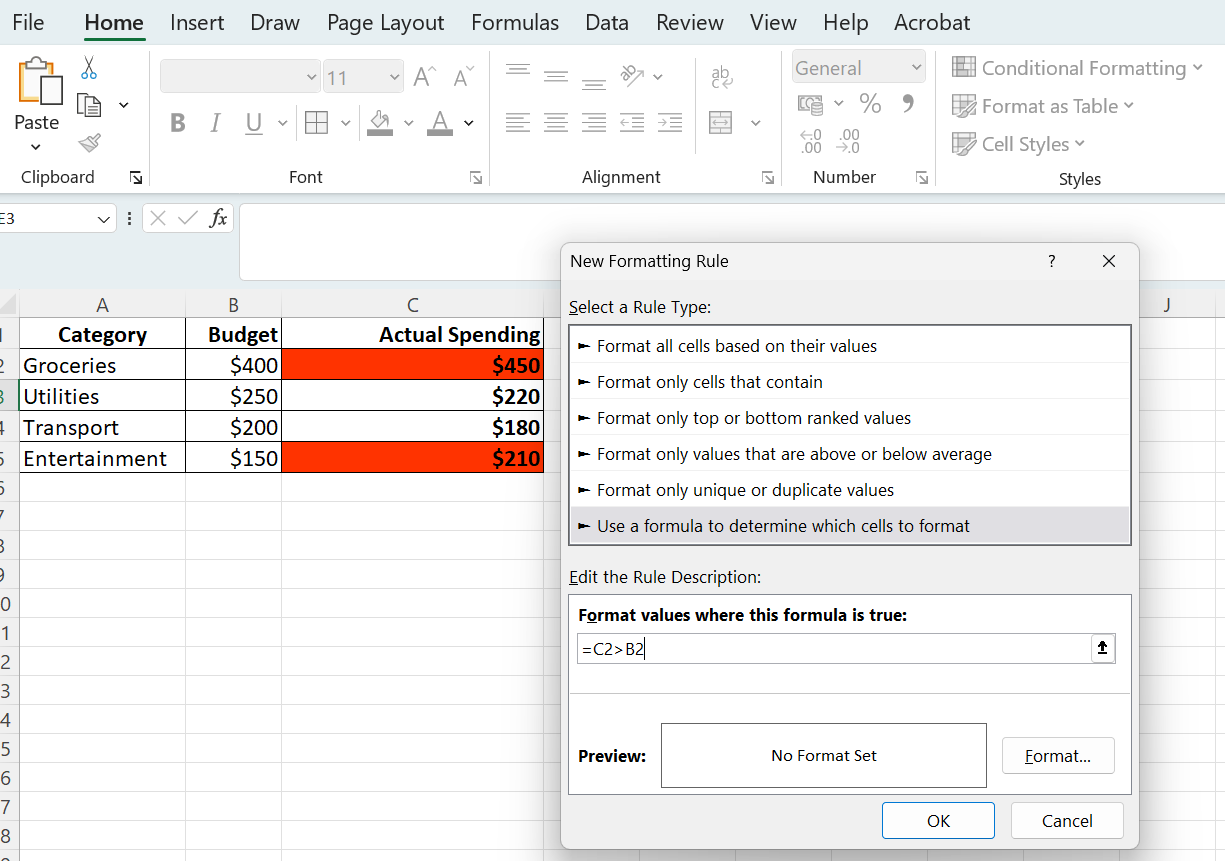The width and height of the screenshot is (1225, 861).
Task: Align text left
Action: pos(518,123)
